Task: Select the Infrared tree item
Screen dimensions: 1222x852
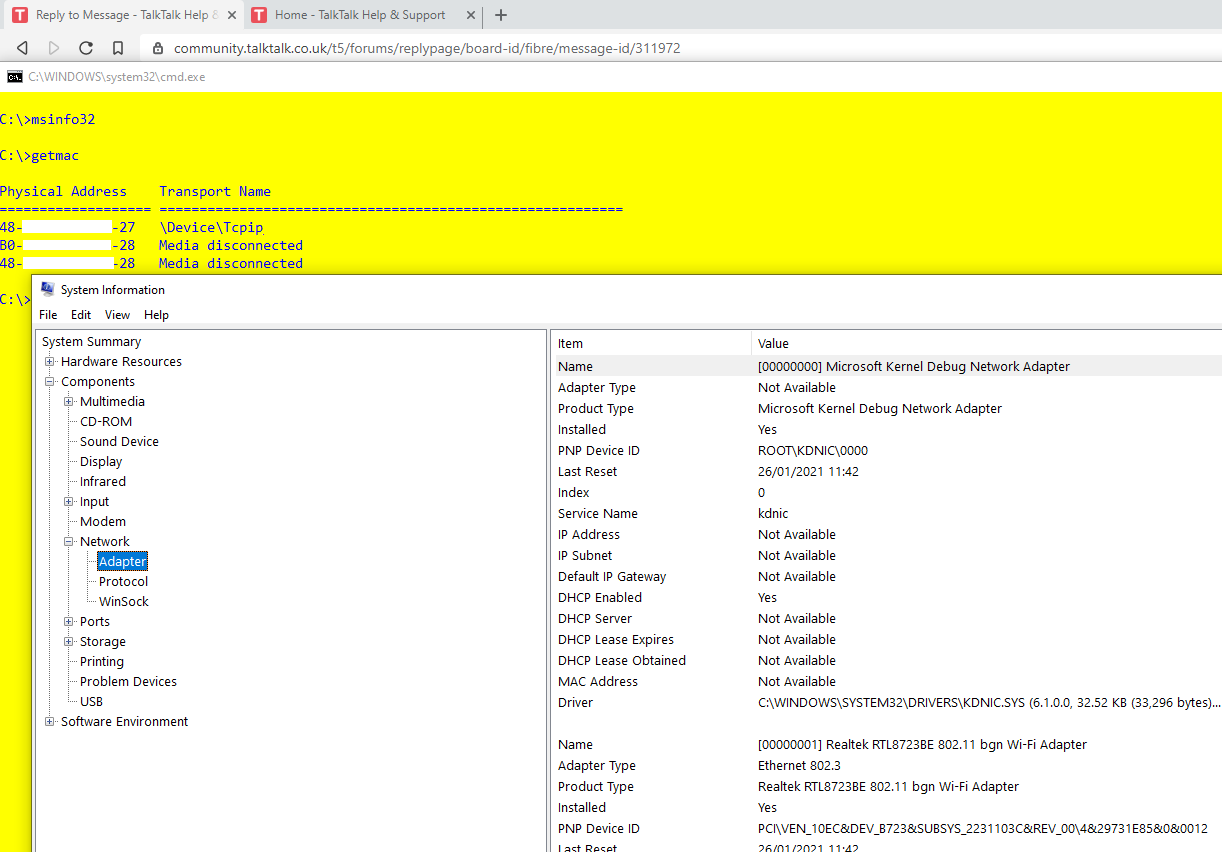Action: coord(103,482)
